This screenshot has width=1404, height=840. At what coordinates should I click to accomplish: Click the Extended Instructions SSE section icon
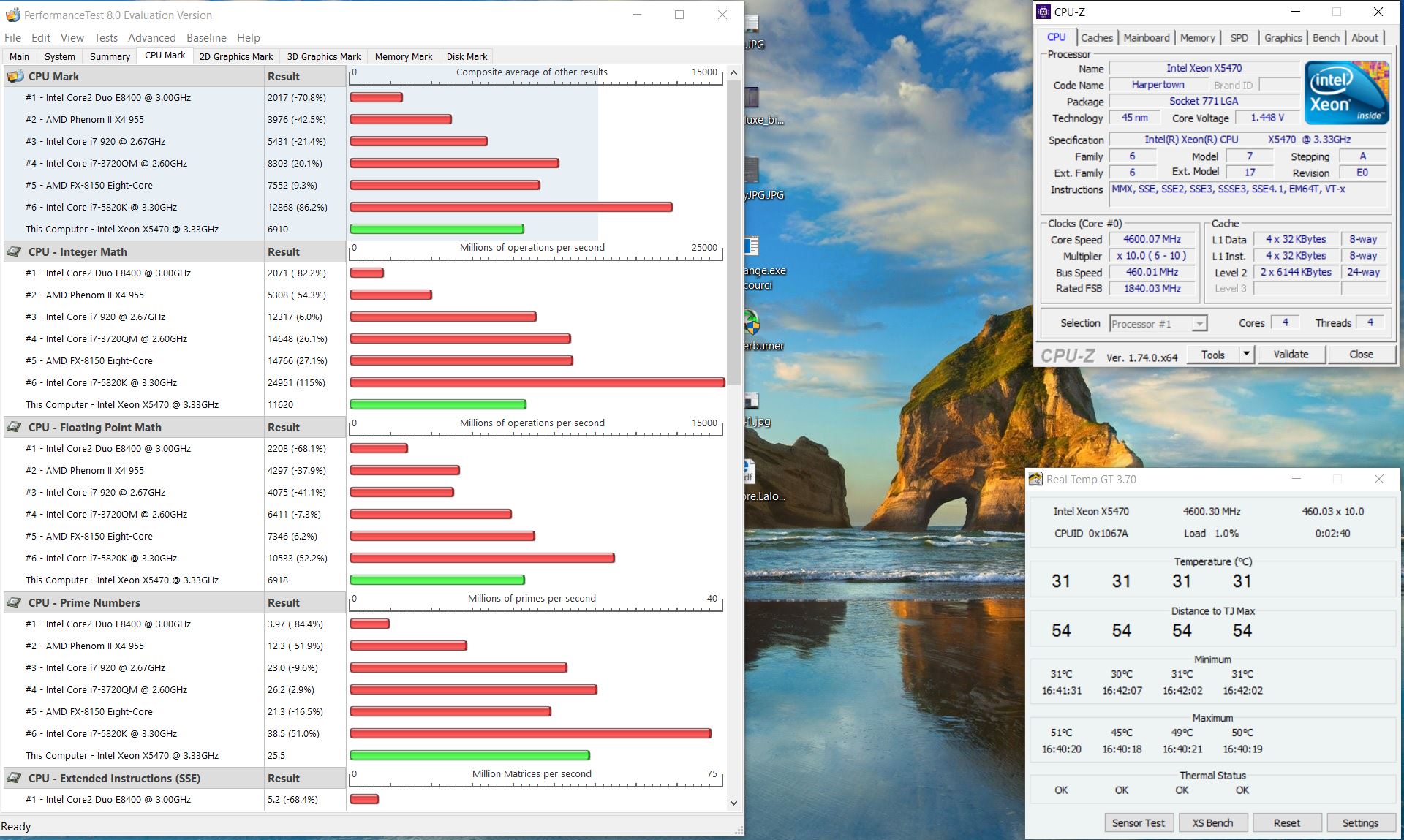[15, 778]
